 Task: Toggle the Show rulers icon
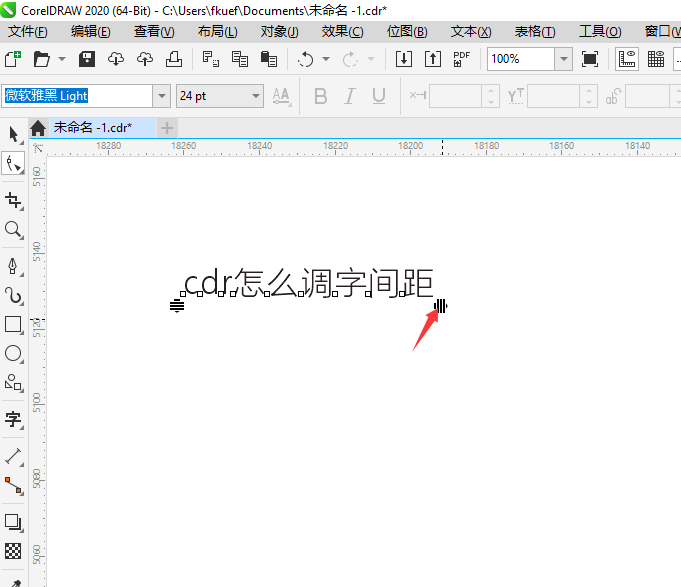(x=627, y=59)
